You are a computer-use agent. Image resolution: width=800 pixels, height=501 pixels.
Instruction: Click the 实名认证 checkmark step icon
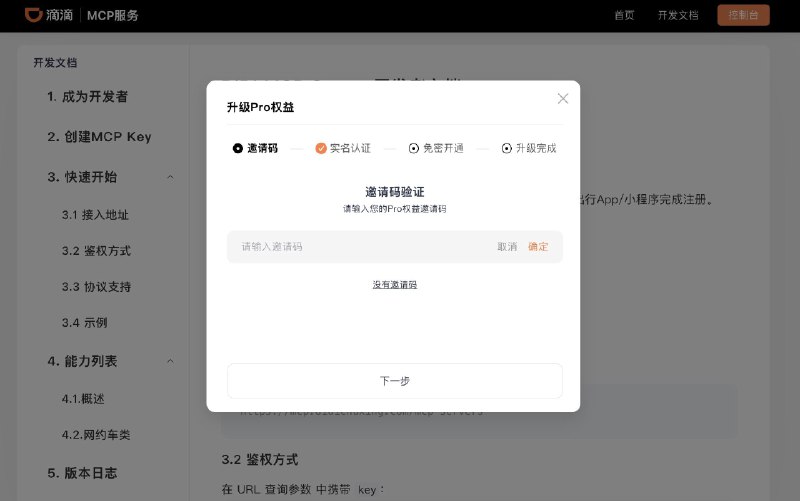click(x=321, y=148)
